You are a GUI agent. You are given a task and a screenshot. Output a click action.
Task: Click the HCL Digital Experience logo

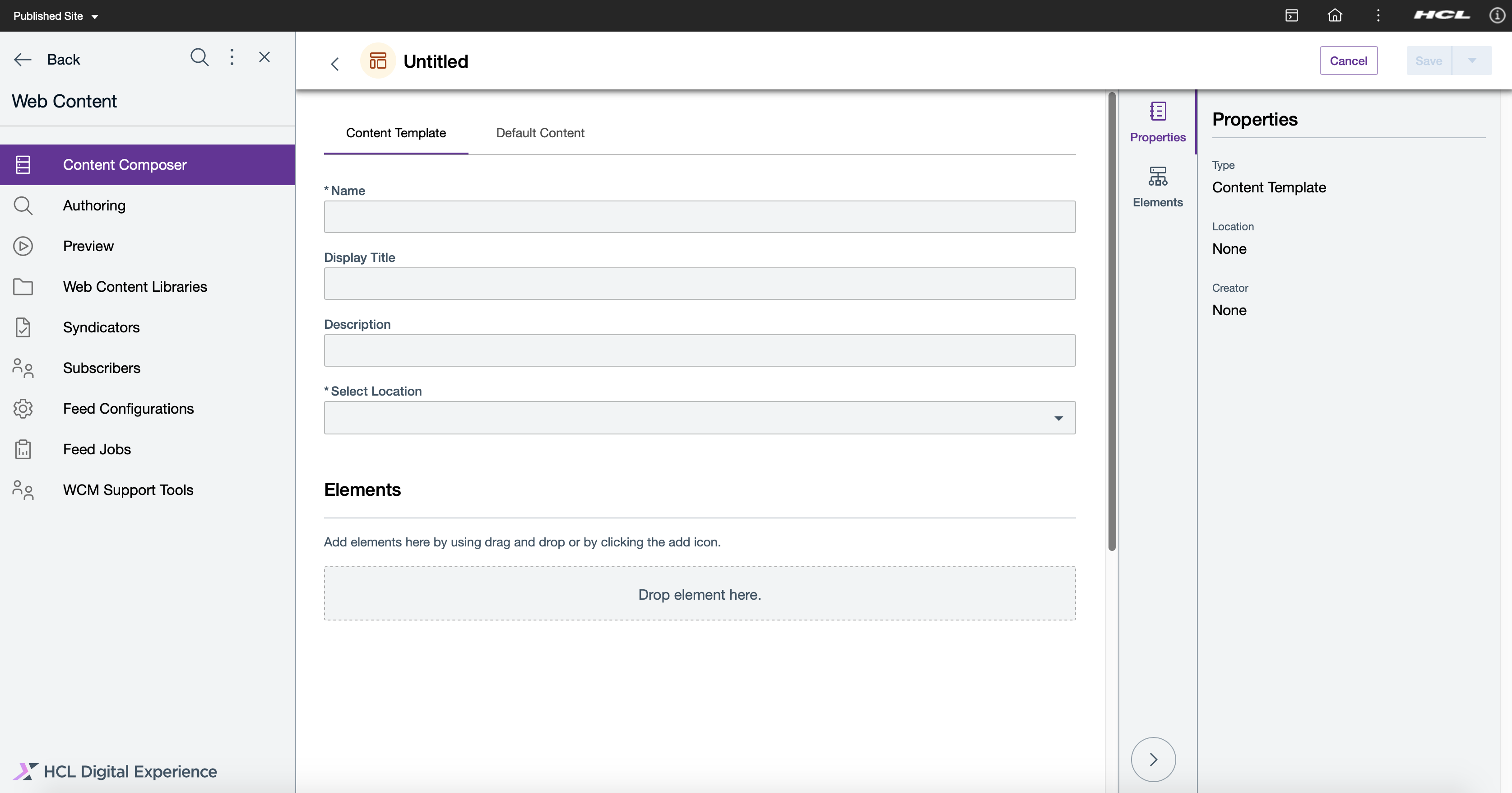[x=115, y=771]
